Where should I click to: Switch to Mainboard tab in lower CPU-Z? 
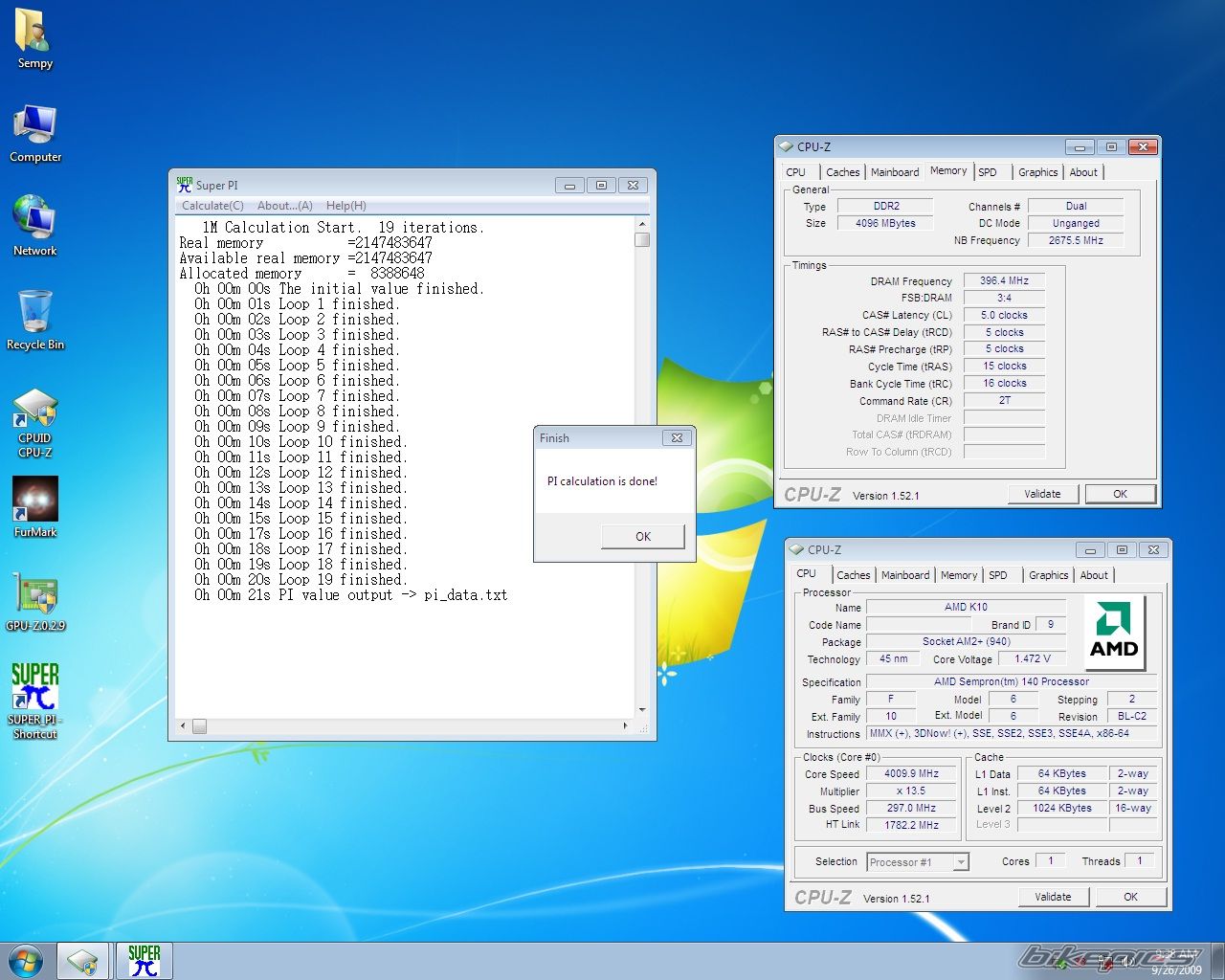tap(904, 575)
